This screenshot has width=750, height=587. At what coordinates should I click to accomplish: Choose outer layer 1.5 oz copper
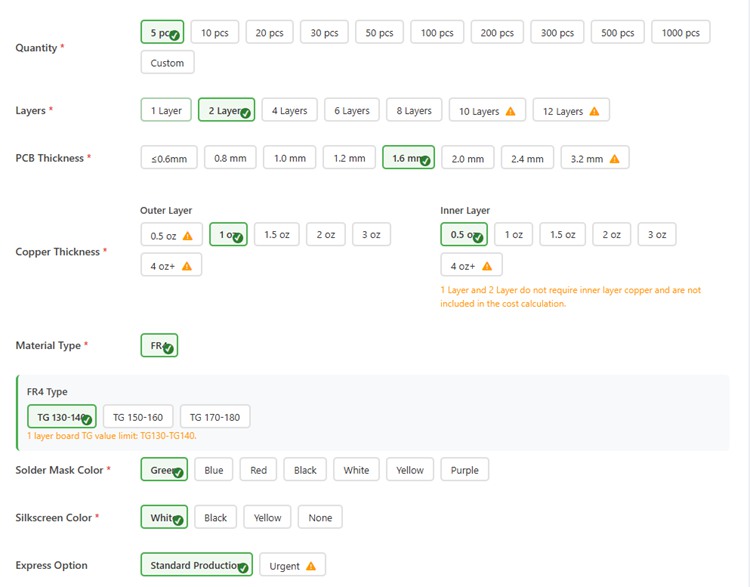pos(276,235)
